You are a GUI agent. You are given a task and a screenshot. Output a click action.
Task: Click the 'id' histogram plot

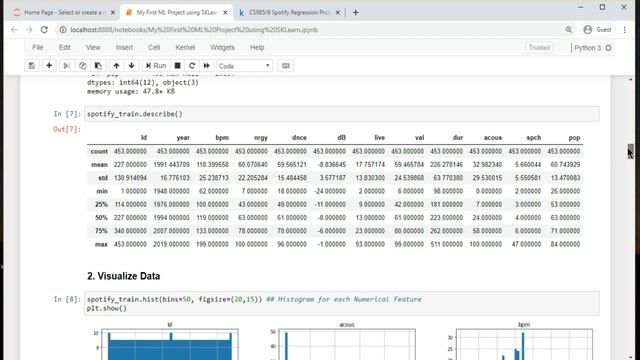click(x=170, y=345)
